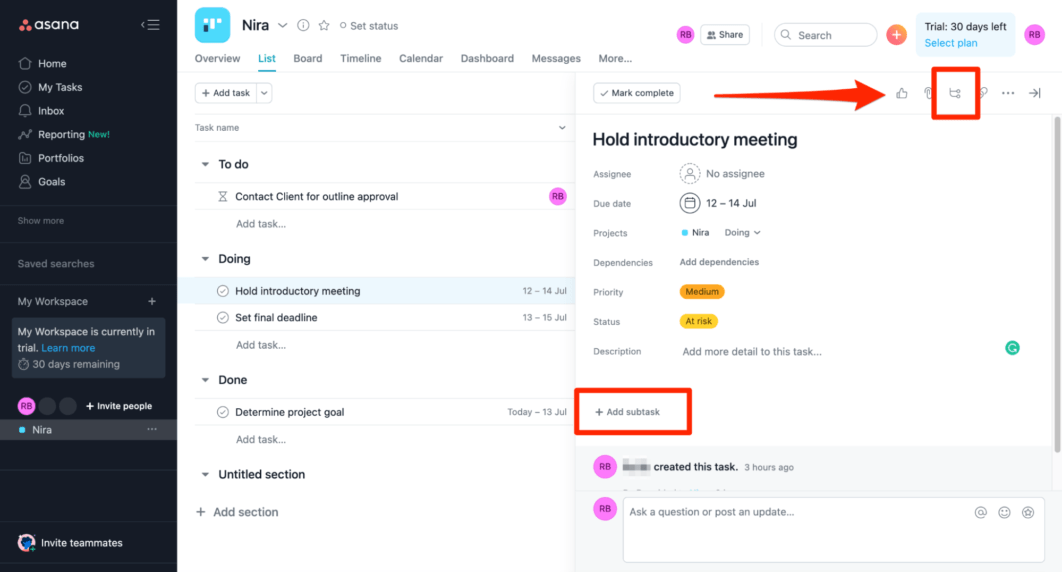The width and height of the screenshot is (1062, 572).
Task: Star the Nira project as favorite
Action: tap(324, 25)
